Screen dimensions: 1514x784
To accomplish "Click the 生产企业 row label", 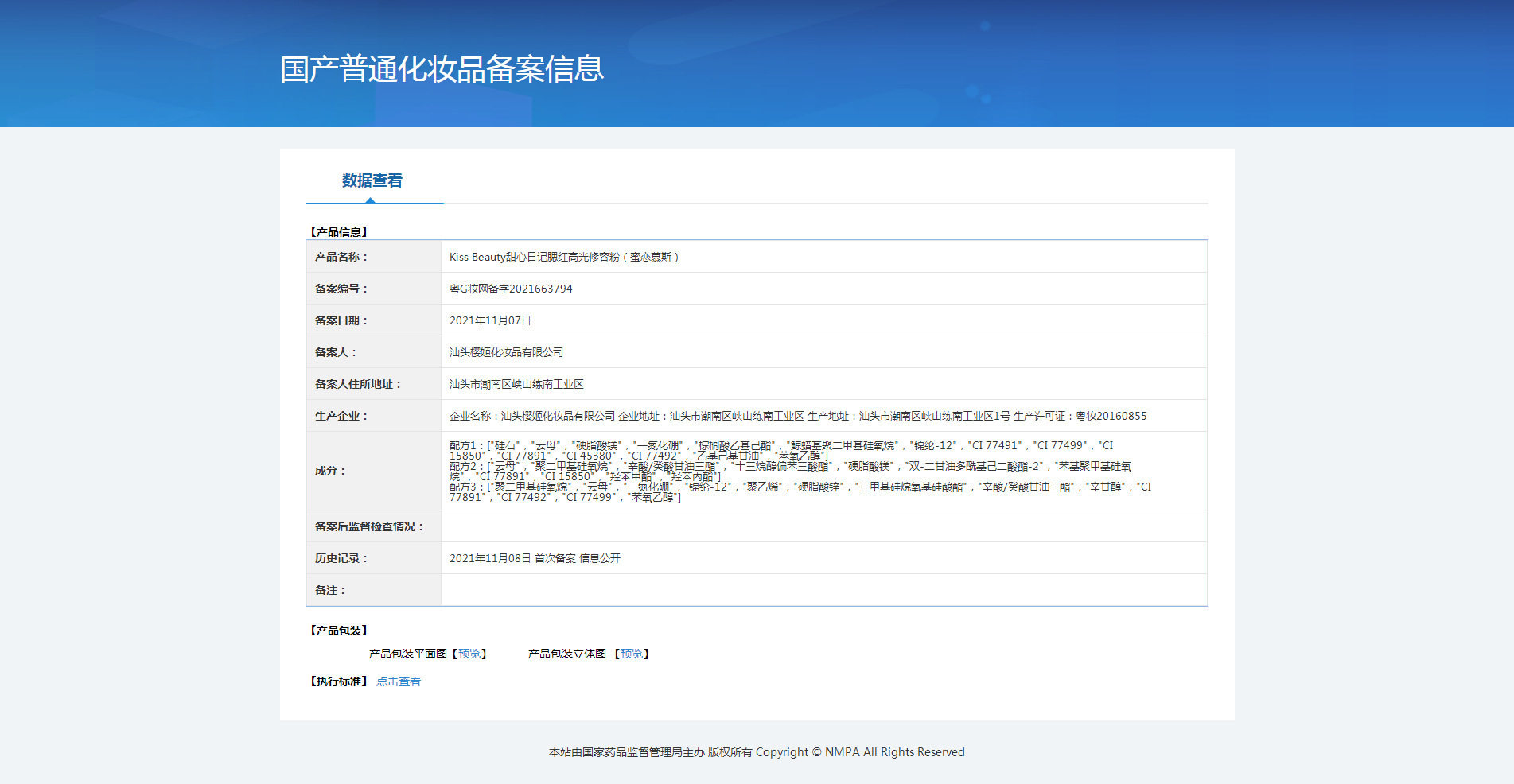I will pyautogui.click(x=341, y=416).
